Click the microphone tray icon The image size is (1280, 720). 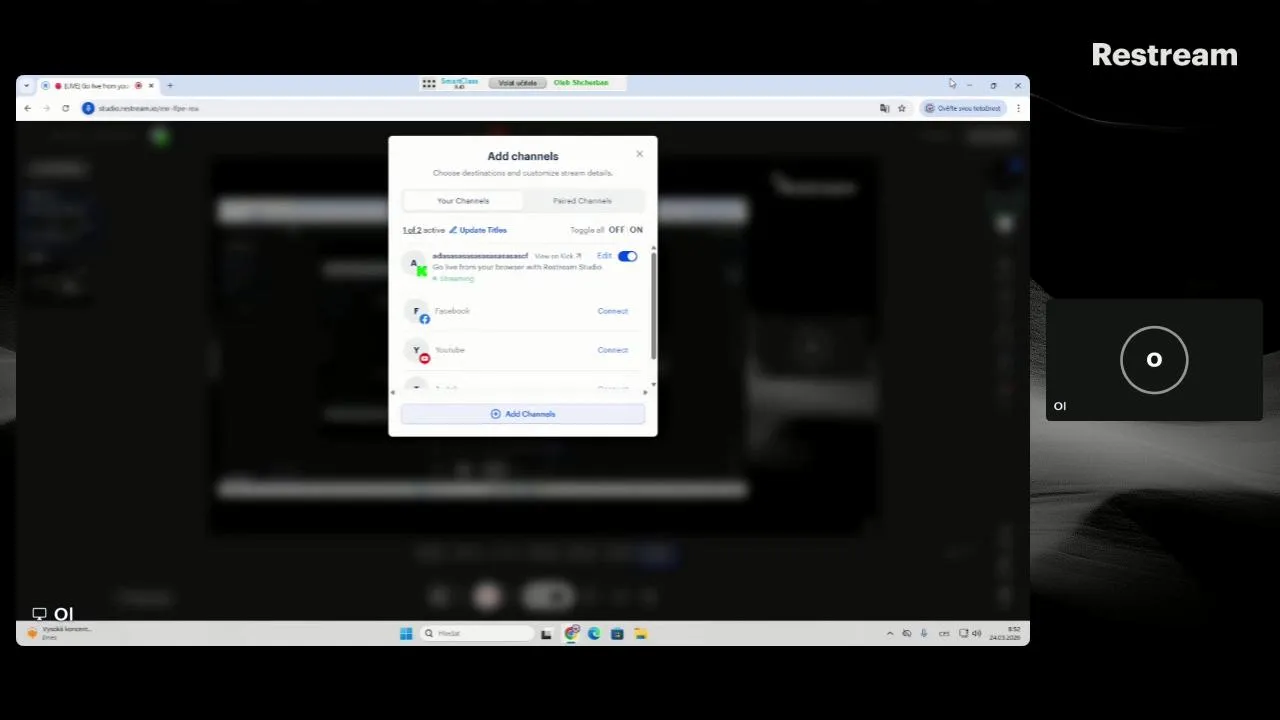[924, 633]
